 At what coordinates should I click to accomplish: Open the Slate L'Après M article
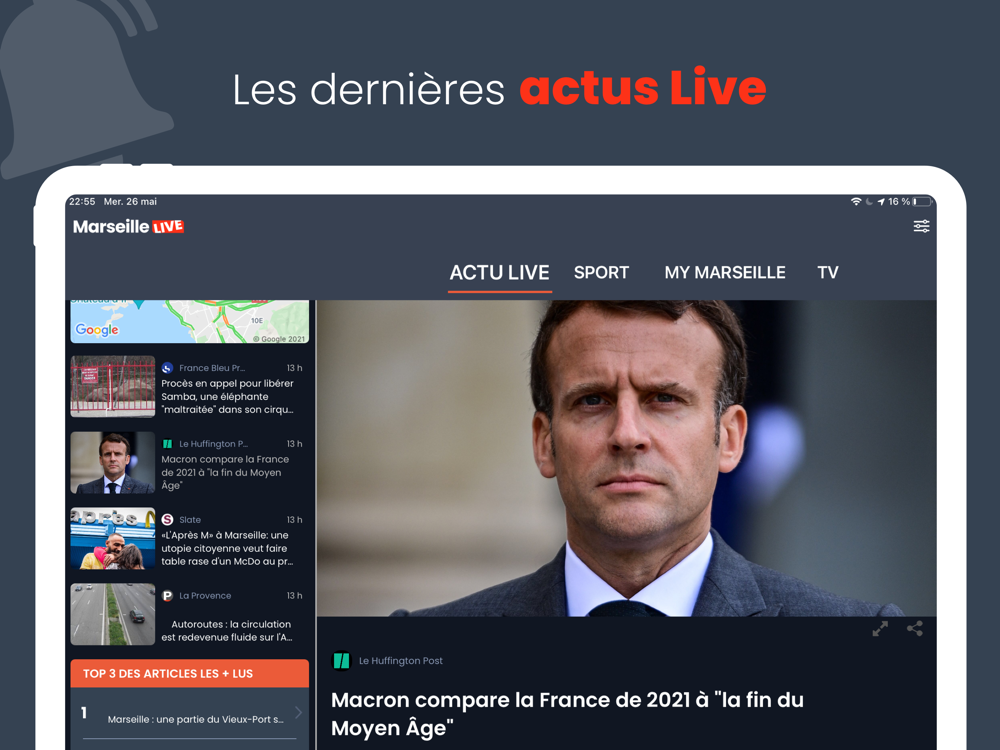189,539
